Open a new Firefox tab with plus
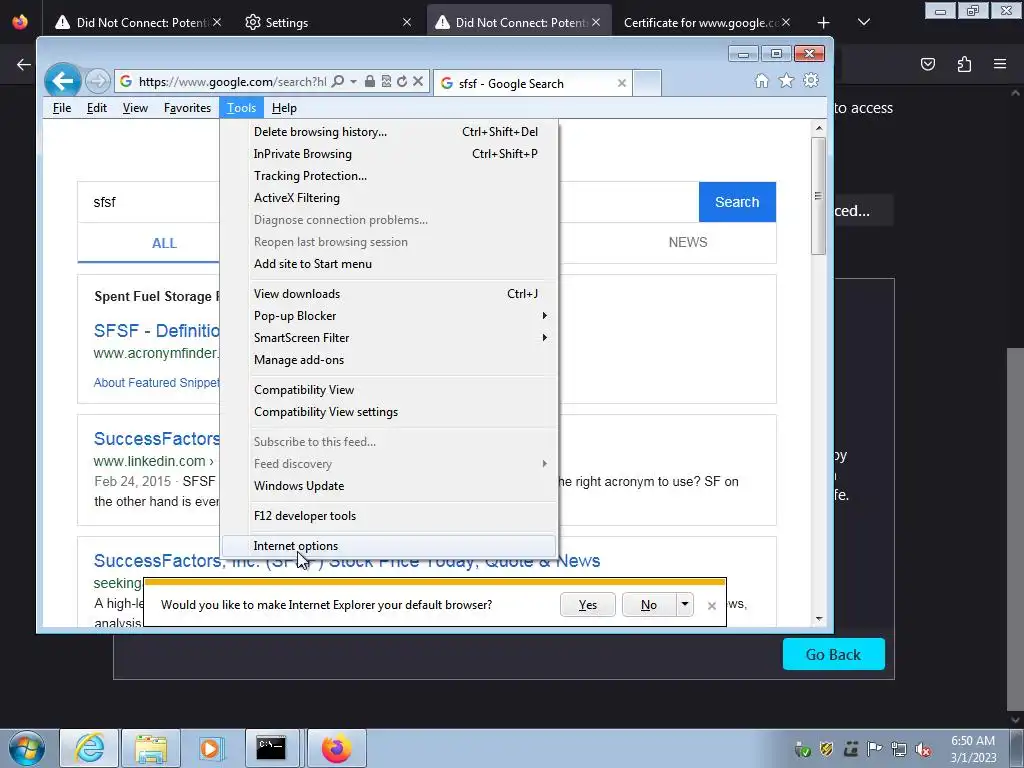 [x=824, y=23]
